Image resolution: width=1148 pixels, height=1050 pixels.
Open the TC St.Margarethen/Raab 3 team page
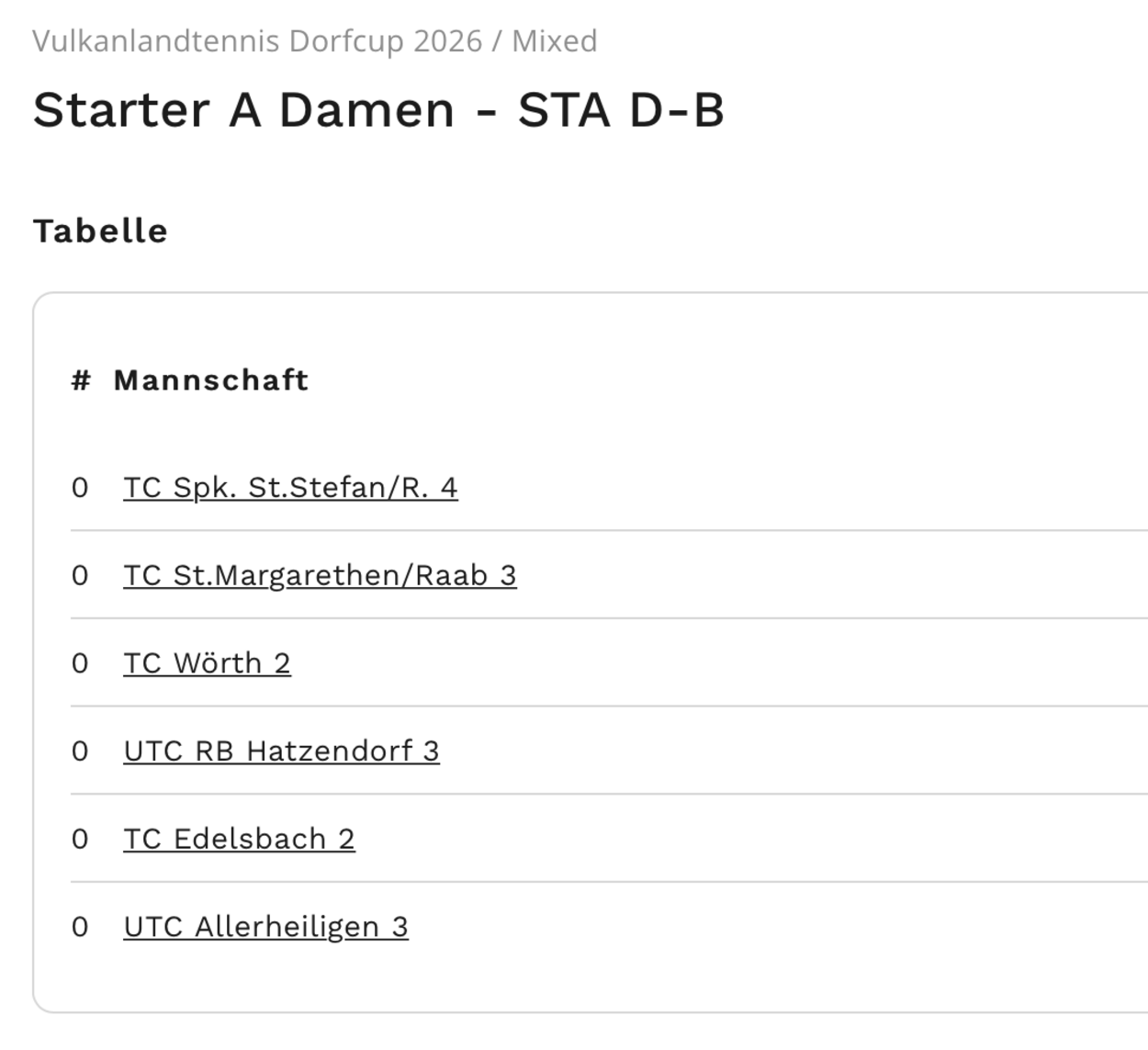coord(320,575)
